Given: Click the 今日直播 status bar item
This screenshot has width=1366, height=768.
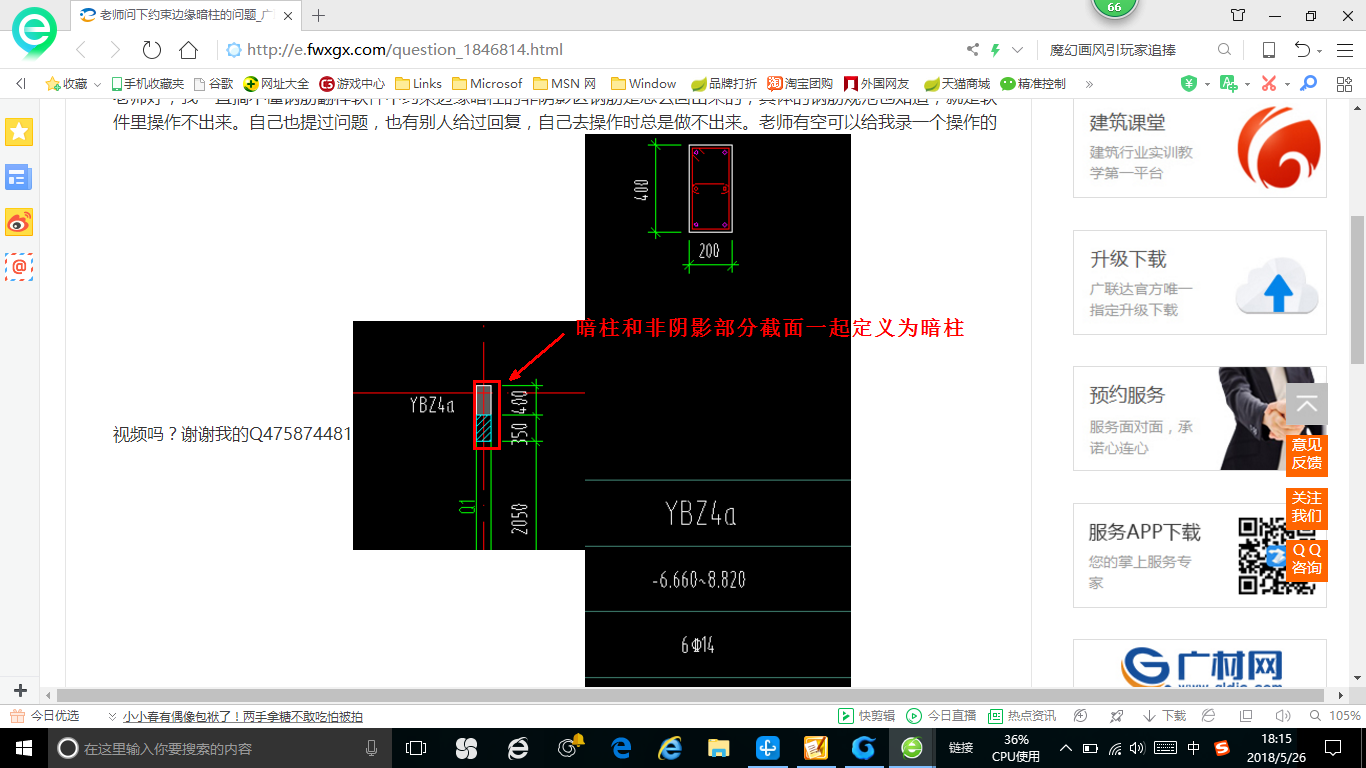Looking at the screenshot, I should point(941,716).
